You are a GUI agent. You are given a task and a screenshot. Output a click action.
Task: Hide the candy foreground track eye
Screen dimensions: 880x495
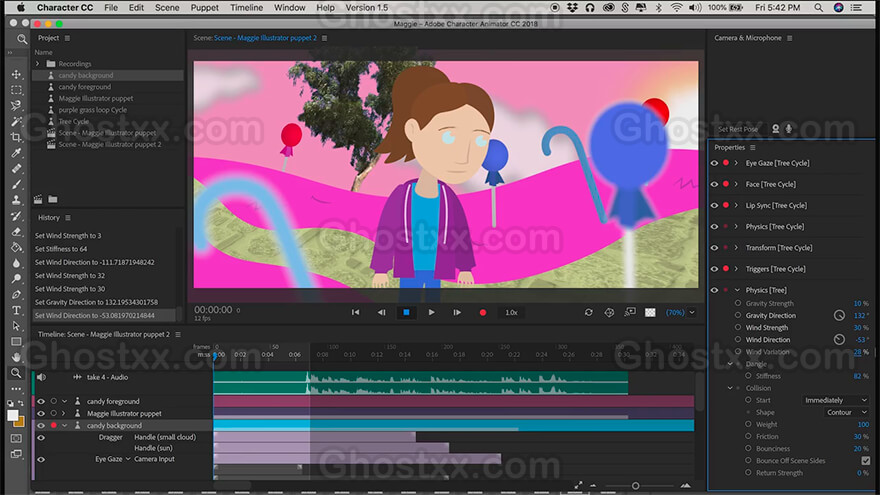pos(41,401)
